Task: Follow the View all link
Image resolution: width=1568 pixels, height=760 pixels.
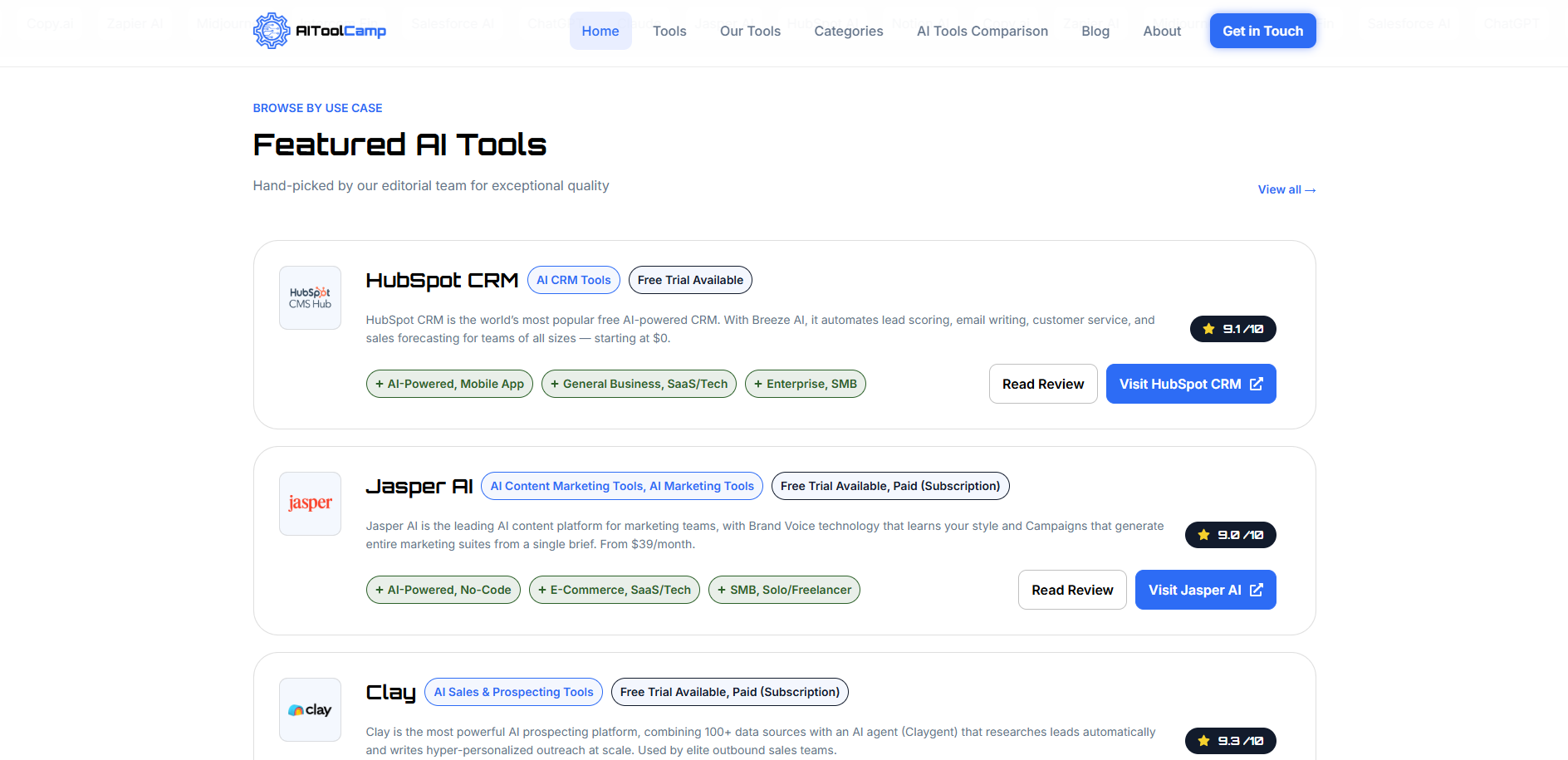Action: click(1286, 189)
